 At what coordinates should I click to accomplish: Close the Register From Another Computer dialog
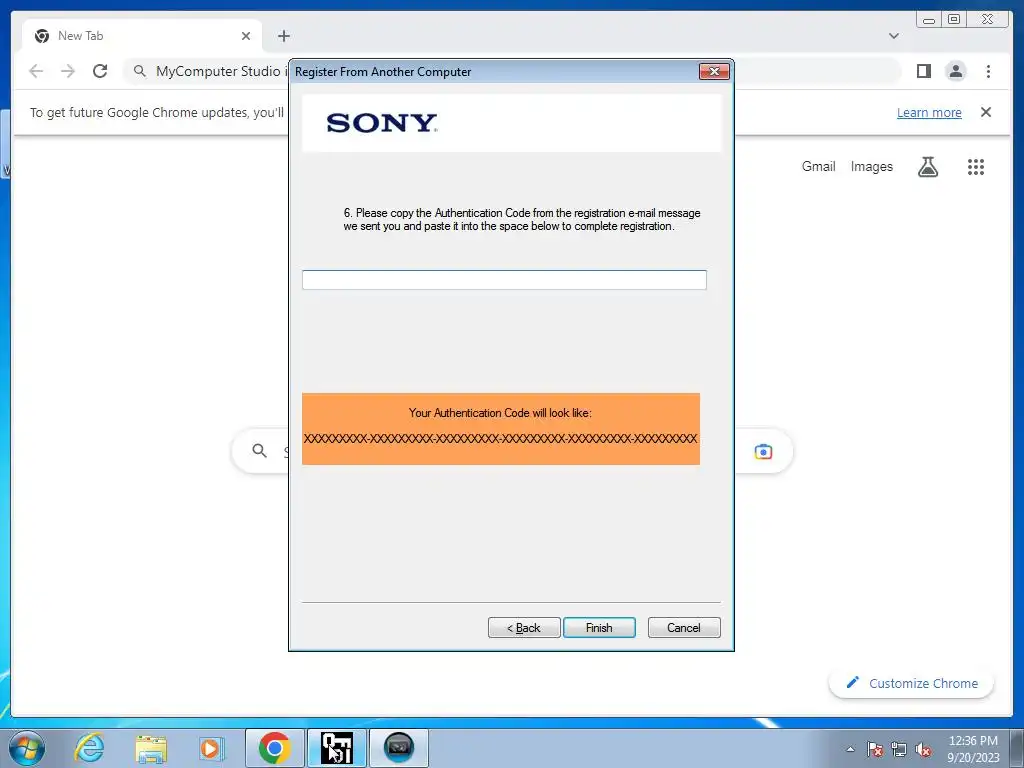coord(714,71)
